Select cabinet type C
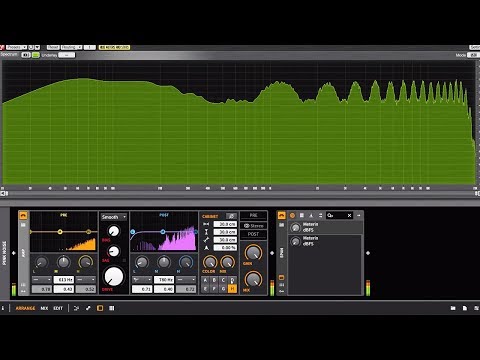The height and width of the screenshot is (360, 480). point(223,280)
